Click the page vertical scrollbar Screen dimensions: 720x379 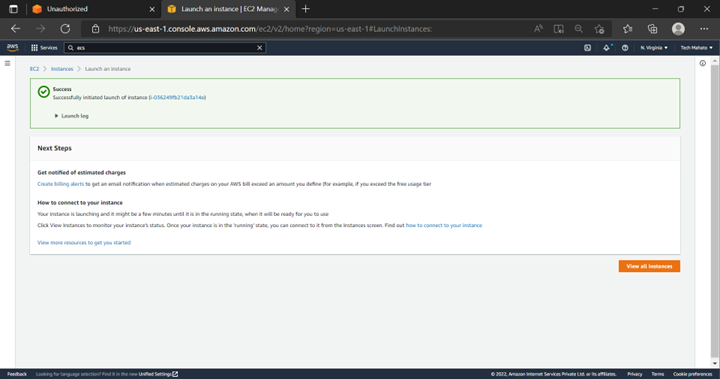click(714, 210)
